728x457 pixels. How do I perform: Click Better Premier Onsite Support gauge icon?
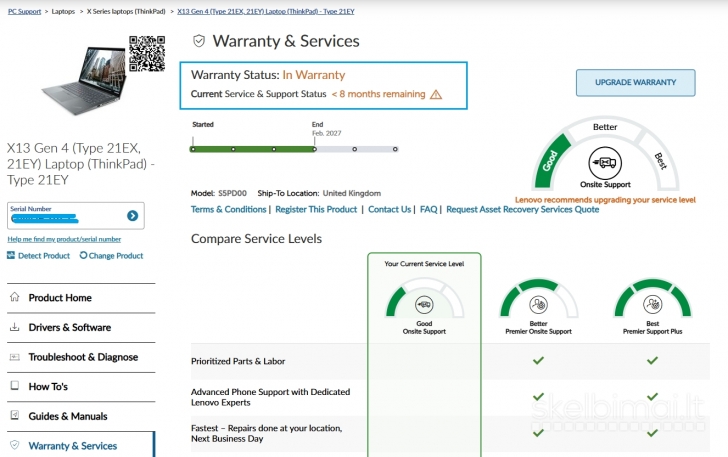click(539, 305)
